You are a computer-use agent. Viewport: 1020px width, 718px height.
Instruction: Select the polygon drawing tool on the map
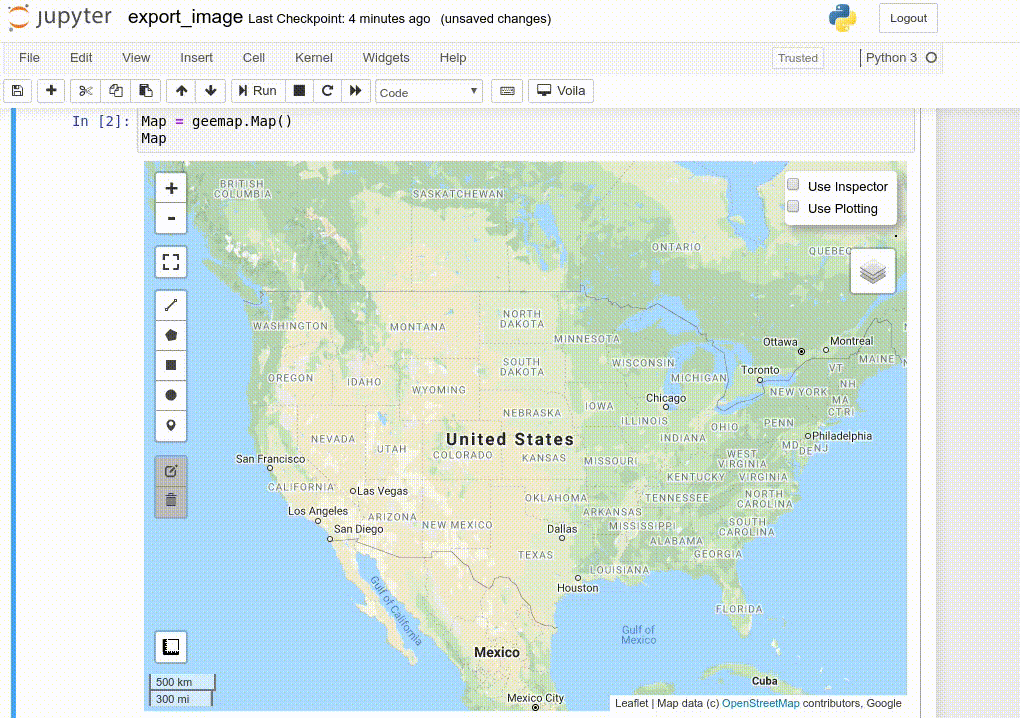point(170,334)
